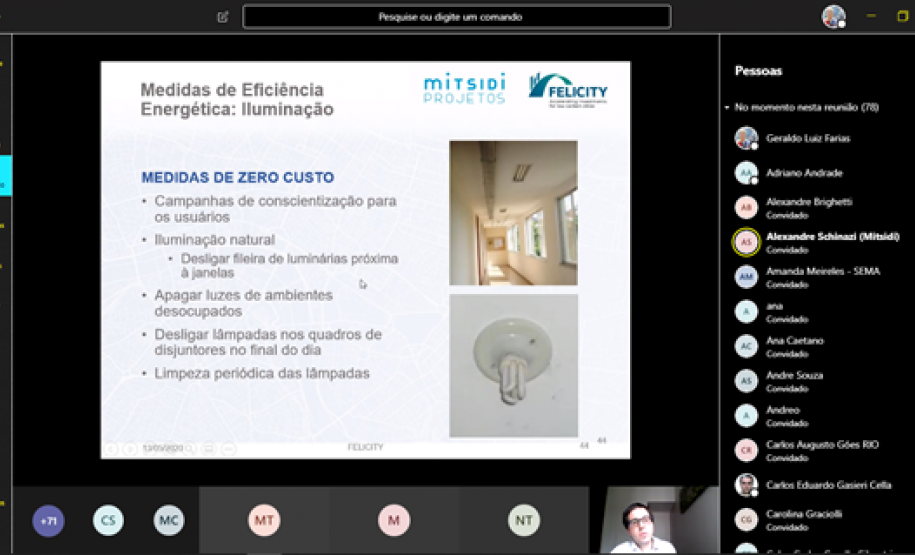Click the slide's more options (ellipsis) control

click(x=228, y=449)
